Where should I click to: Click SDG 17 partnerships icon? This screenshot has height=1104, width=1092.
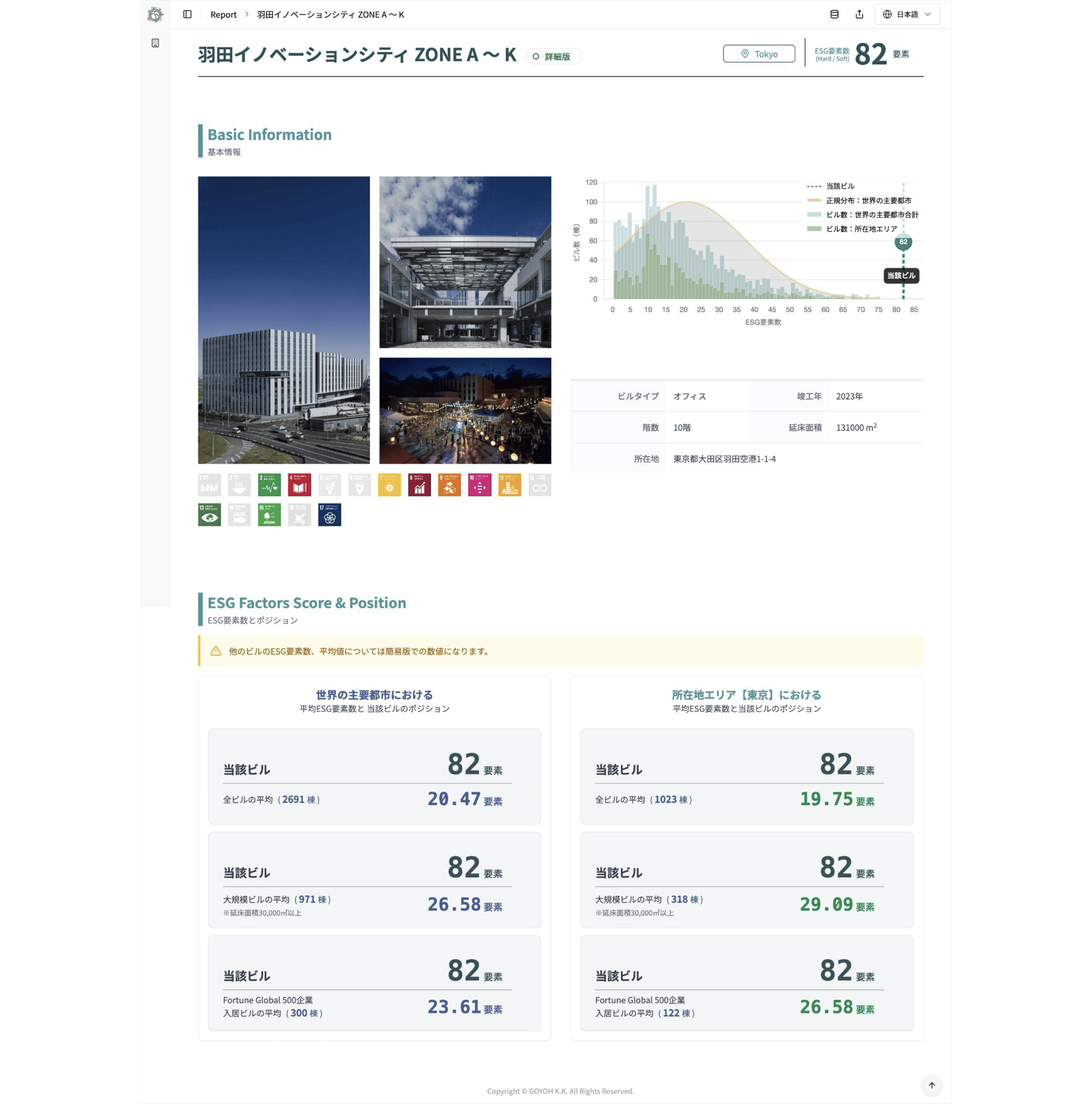click(329, 515)
